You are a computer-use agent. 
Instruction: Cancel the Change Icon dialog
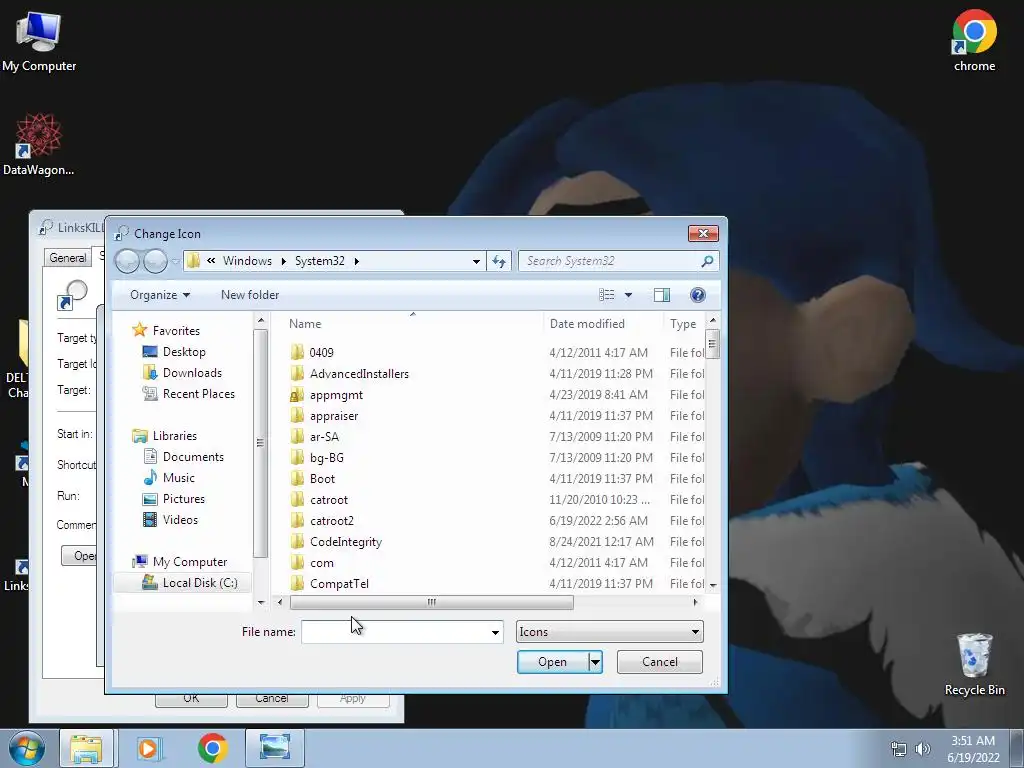[x=660, y=662]
